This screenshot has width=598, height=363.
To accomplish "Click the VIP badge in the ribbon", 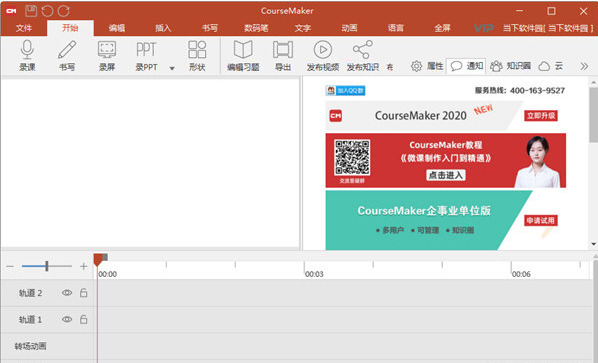I will coord(484,28).
